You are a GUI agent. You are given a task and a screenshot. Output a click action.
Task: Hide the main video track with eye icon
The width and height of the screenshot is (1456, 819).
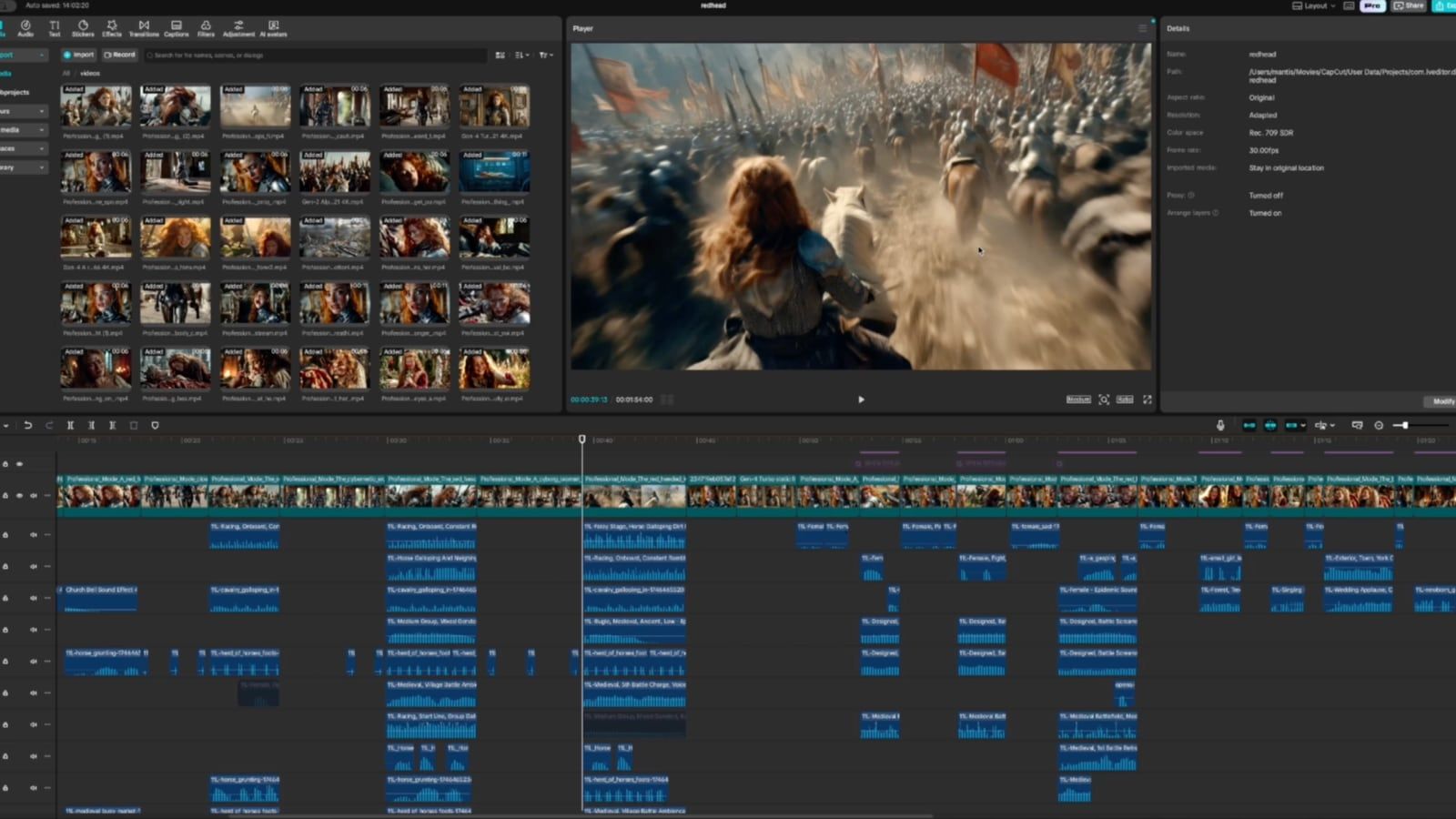[19, 496]
